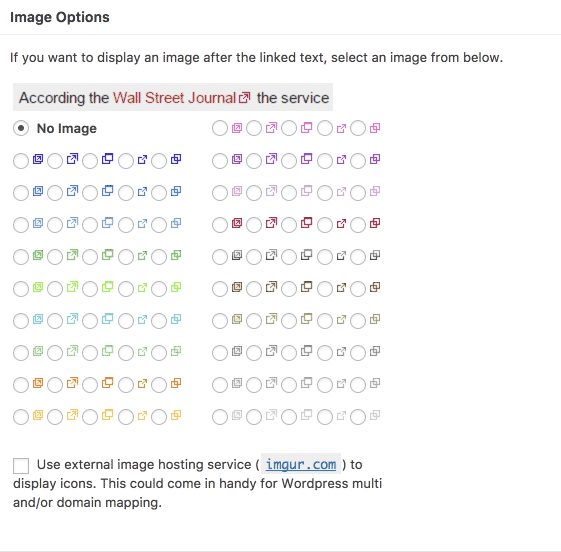Click the yellow large arrow-in-box icon

click(72, 415)
